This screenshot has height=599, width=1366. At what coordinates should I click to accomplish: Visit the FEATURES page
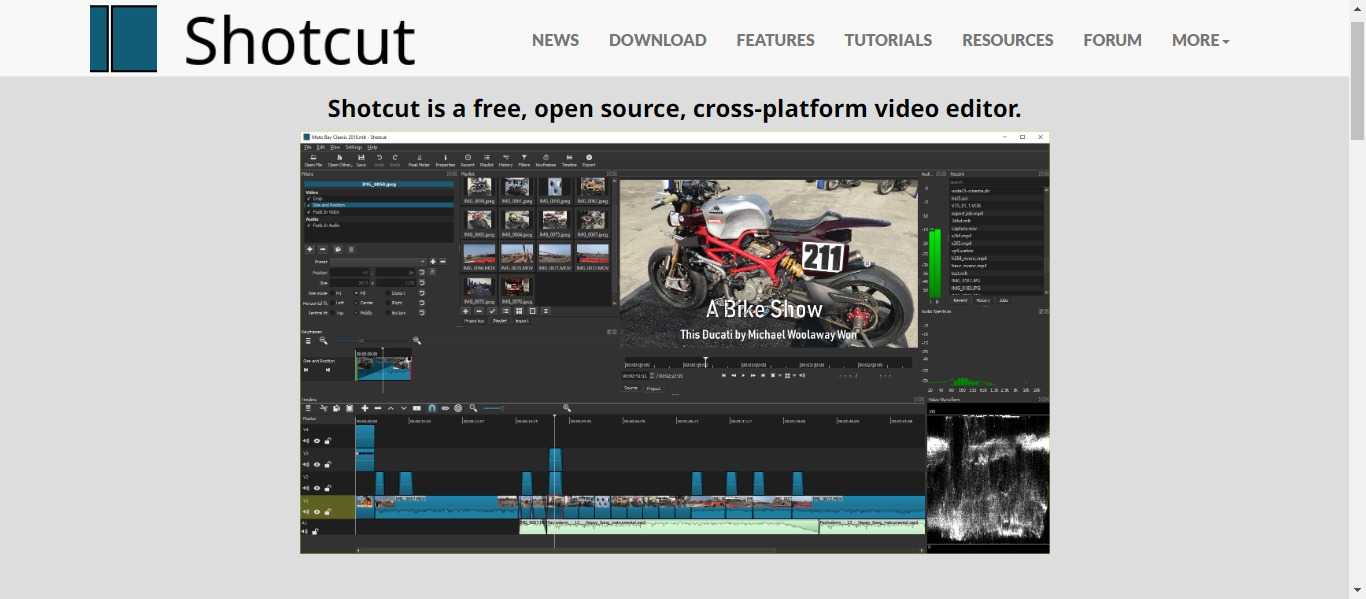pos(776,40)
